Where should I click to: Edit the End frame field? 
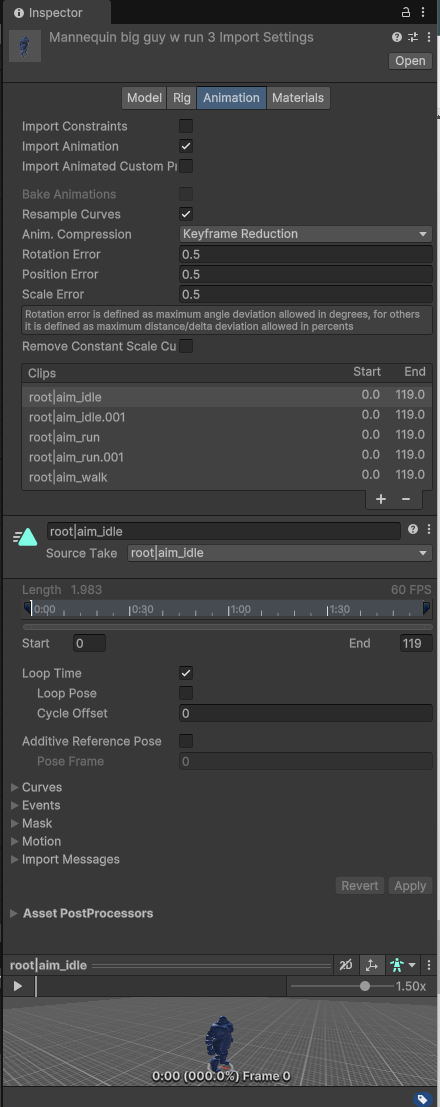click(x=416, y=643)
